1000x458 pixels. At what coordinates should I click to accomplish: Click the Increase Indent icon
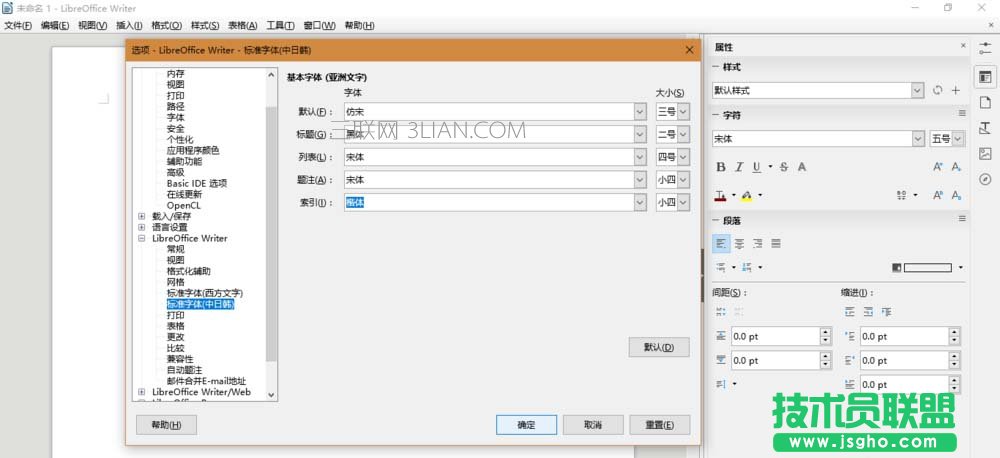(849, 313)
